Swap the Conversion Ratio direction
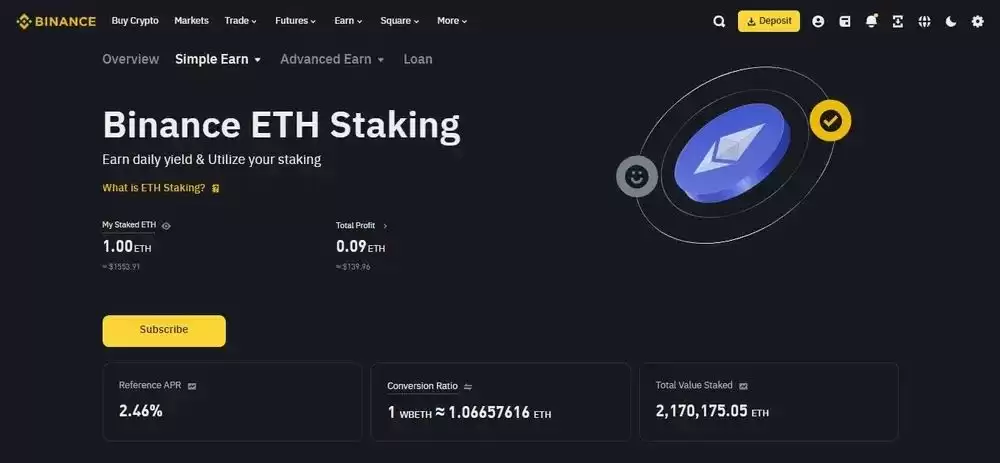This screenshot has width=1000, height=463. point(468,386)
